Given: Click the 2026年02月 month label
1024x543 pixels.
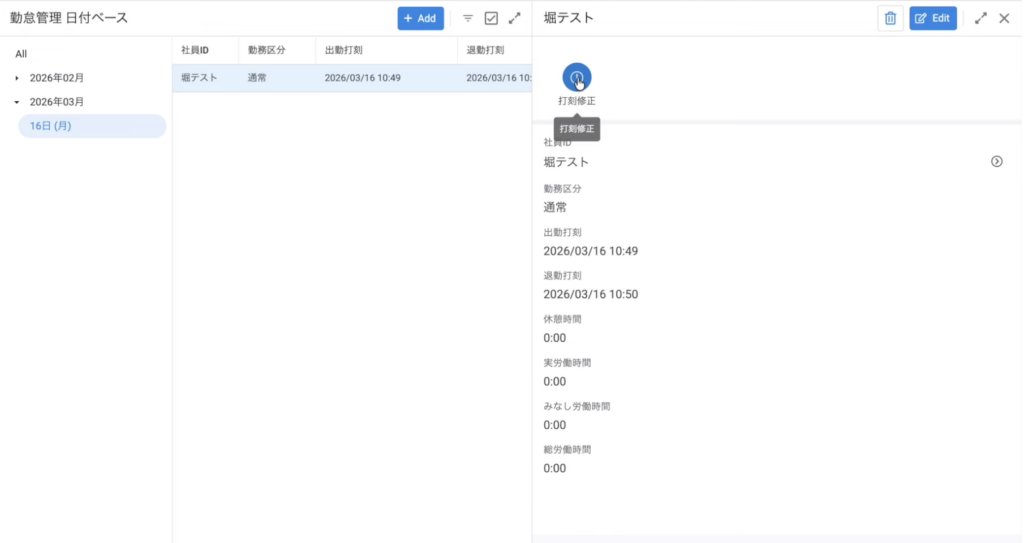Looking at the screenshot, I should tap(57, 78).
